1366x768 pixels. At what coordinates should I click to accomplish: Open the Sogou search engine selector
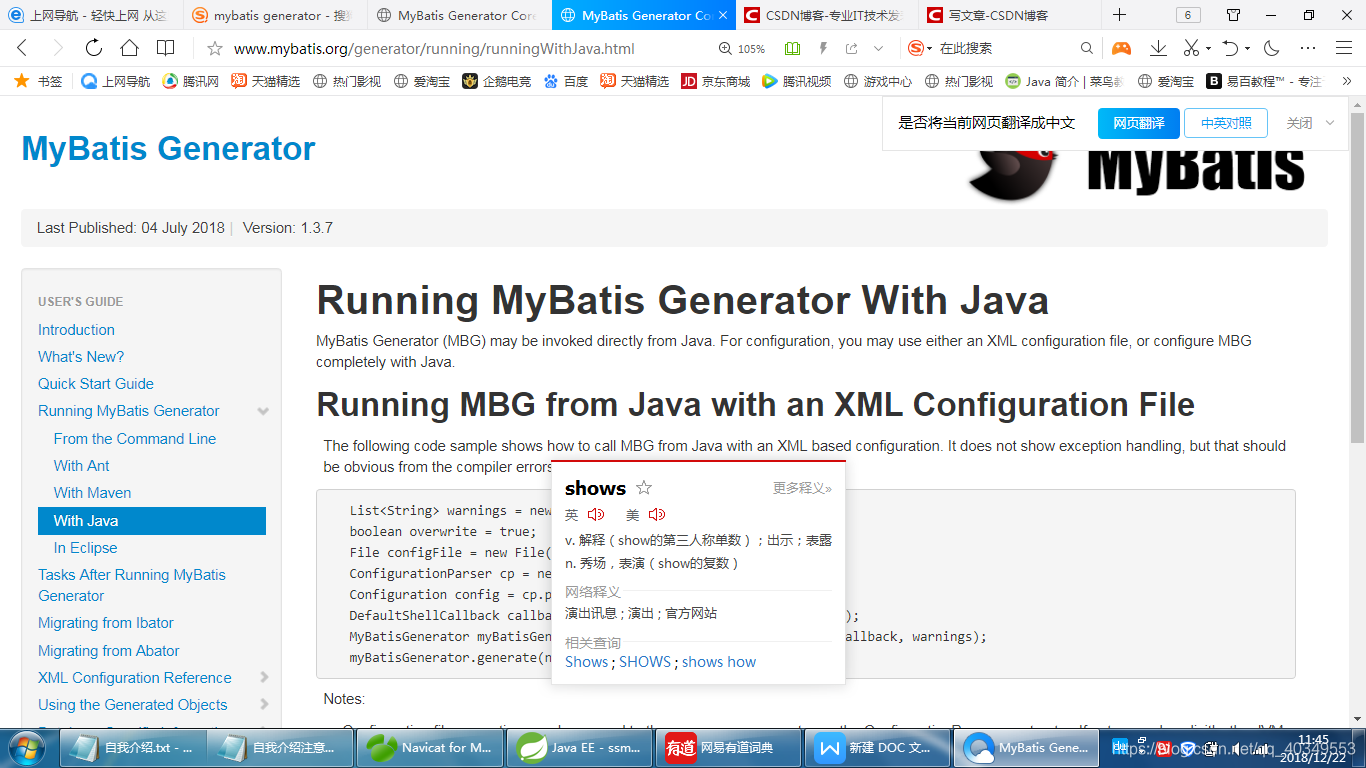point(920,48)
